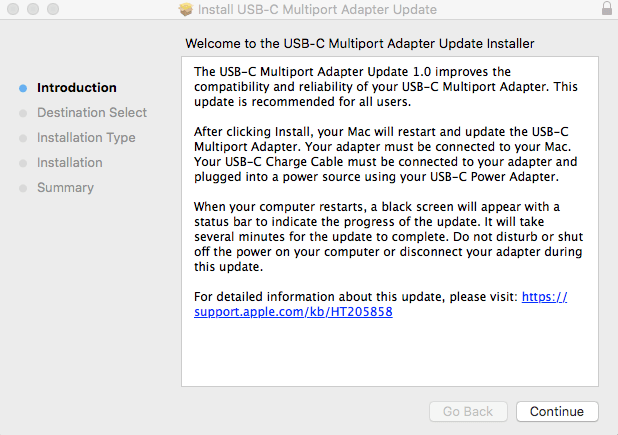Click the empty area of the text pane
This screenshot has width=618, height=435.
click(x=390, y=353)
